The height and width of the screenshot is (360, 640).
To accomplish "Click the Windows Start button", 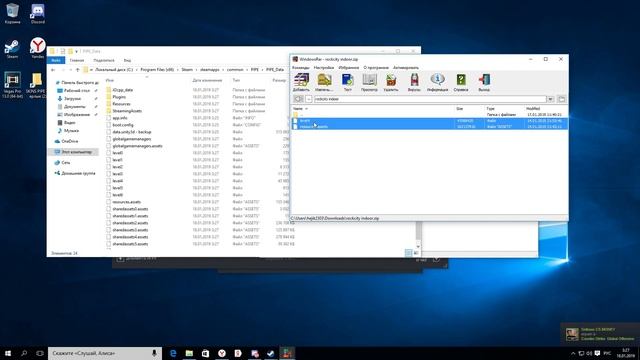I will (8, 353).
